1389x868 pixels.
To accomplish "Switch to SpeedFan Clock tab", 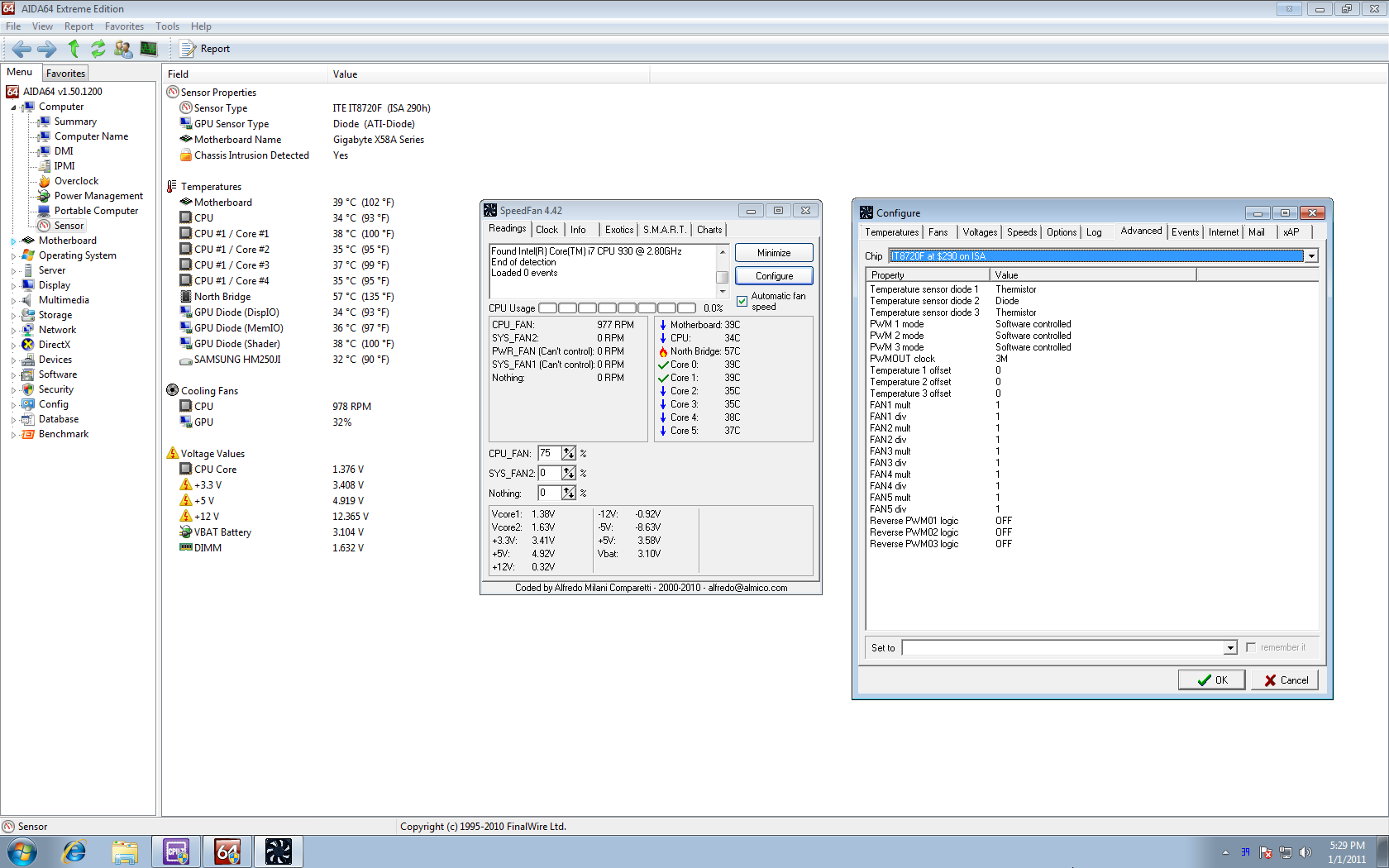I will click(547, 230).
